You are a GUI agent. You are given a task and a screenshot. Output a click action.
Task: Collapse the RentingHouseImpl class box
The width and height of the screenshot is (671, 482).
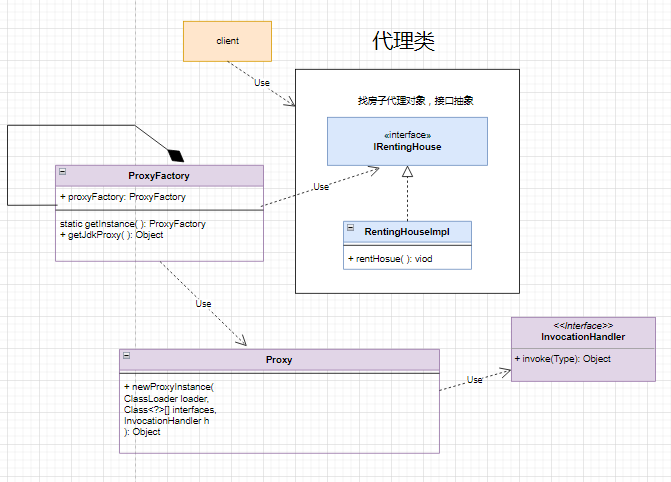(351, 229)
